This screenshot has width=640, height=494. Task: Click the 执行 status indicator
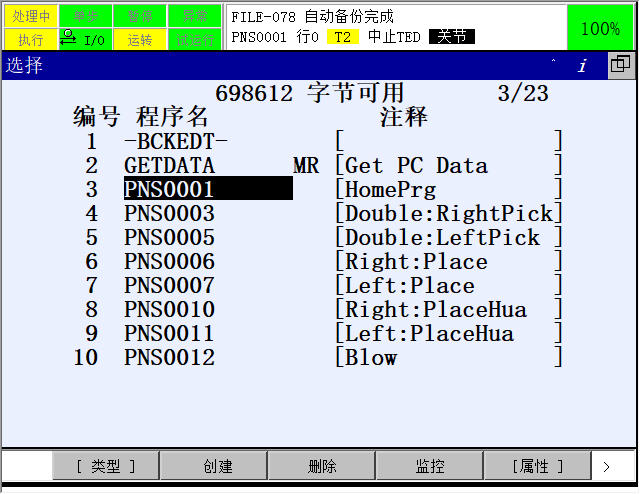[31, 39]
